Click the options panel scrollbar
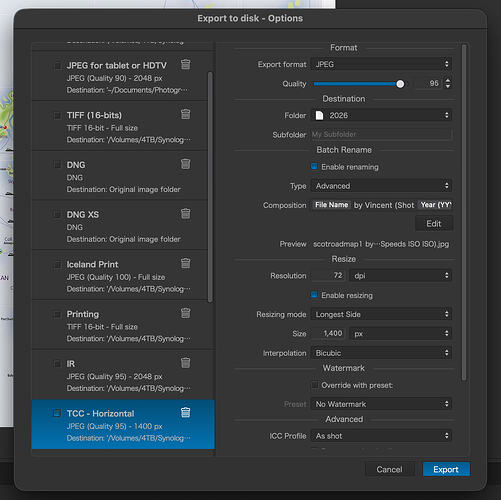Image resolution: width=501 pixels, height=500 pixels. coord(464,212)
